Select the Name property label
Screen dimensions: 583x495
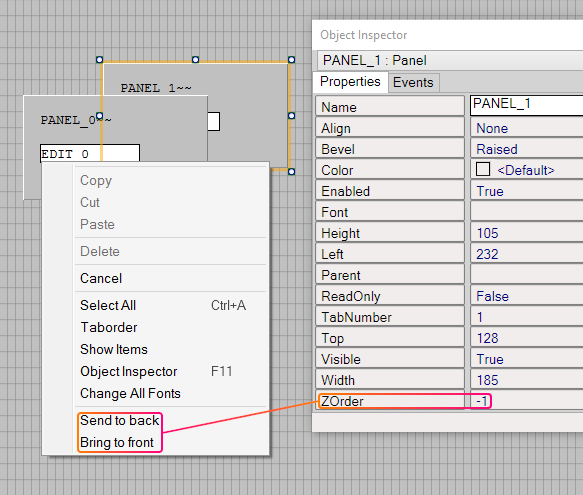pyautogui.click(x=390, y=107)
